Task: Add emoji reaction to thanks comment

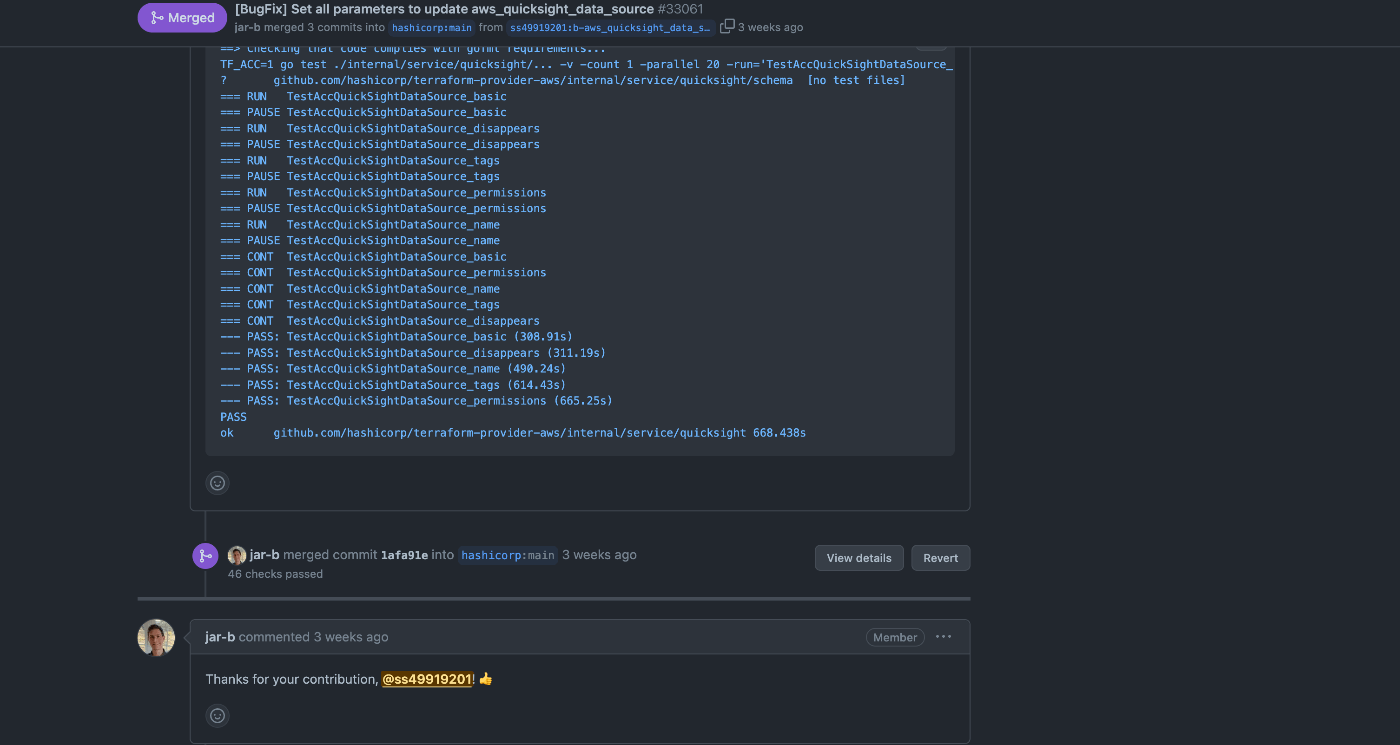Action: click(217, 715)
